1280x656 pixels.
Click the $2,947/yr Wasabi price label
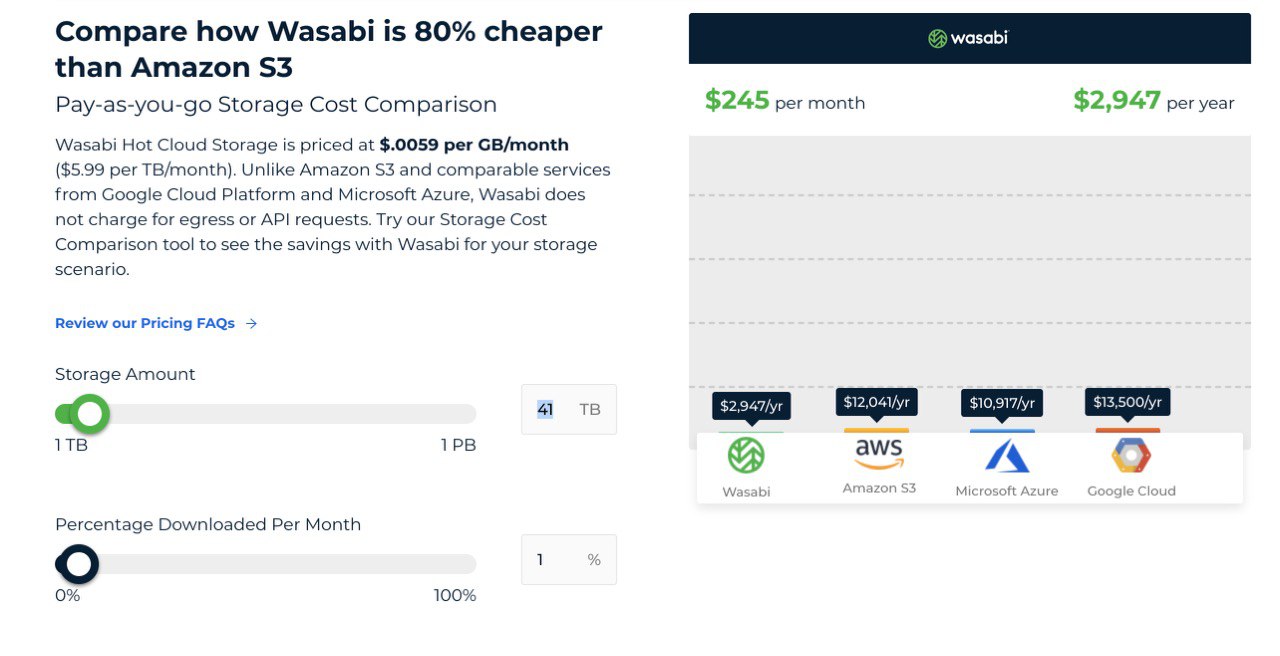751,405
